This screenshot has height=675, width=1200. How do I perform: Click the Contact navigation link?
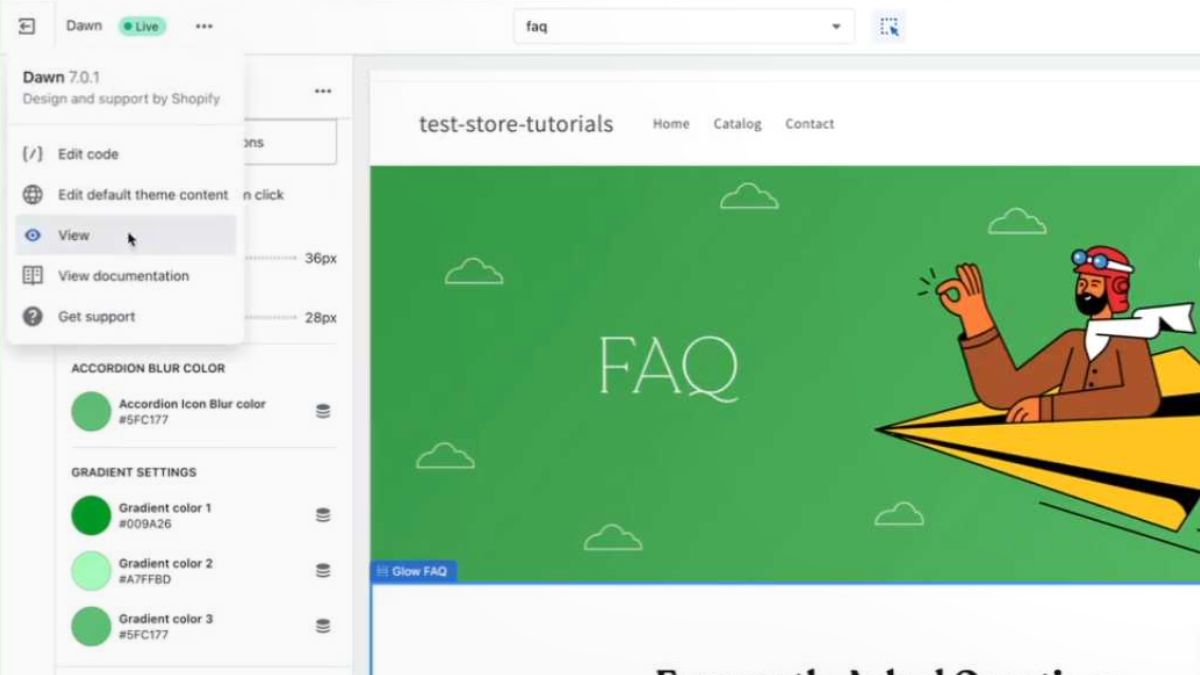[x=809, y=124]
